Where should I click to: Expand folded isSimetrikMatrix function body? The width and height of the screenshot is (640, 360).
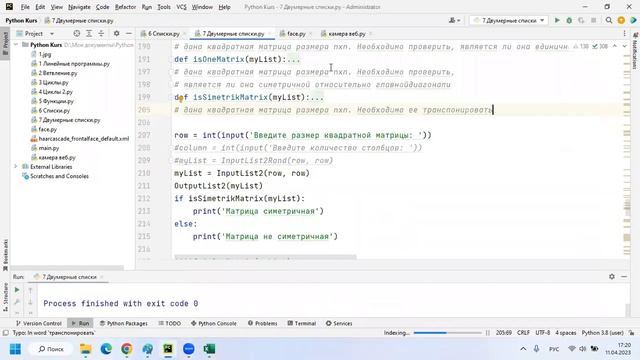[x=317, y=98]
